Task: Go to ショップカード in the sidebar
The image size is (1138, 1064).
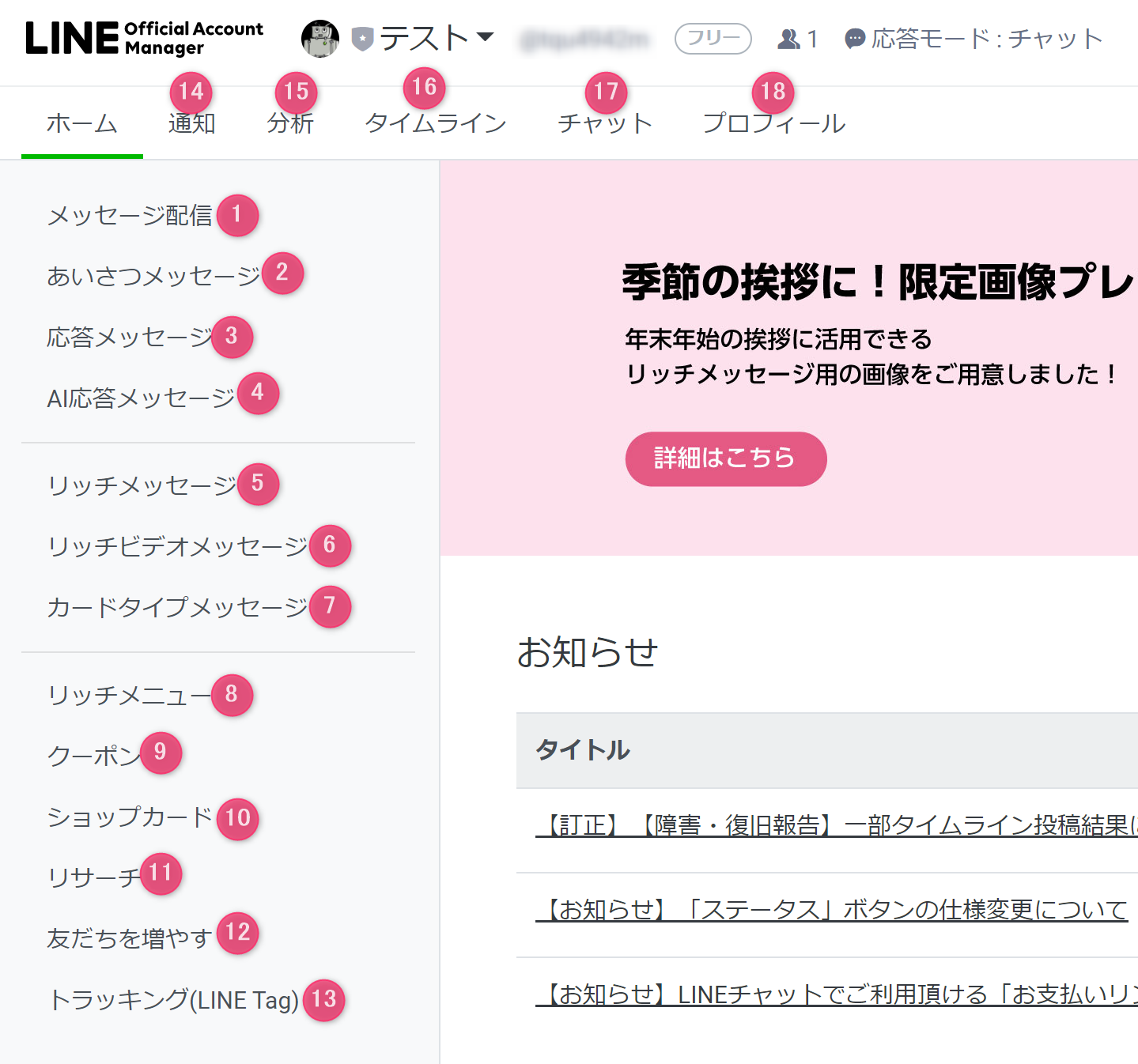Action: [130, 817]
